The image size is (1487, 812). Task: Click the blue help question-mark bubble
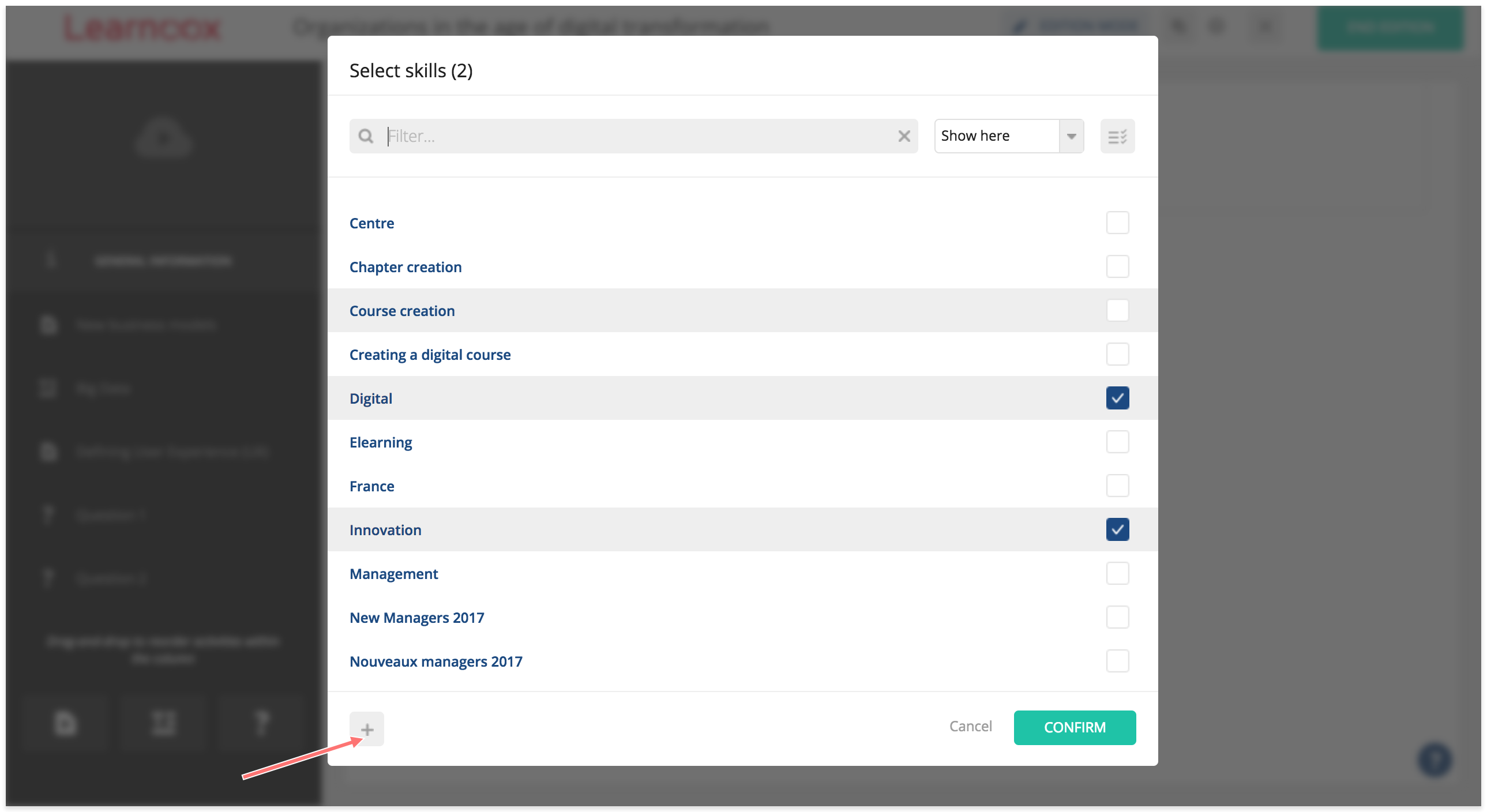tap(1435, 759)
